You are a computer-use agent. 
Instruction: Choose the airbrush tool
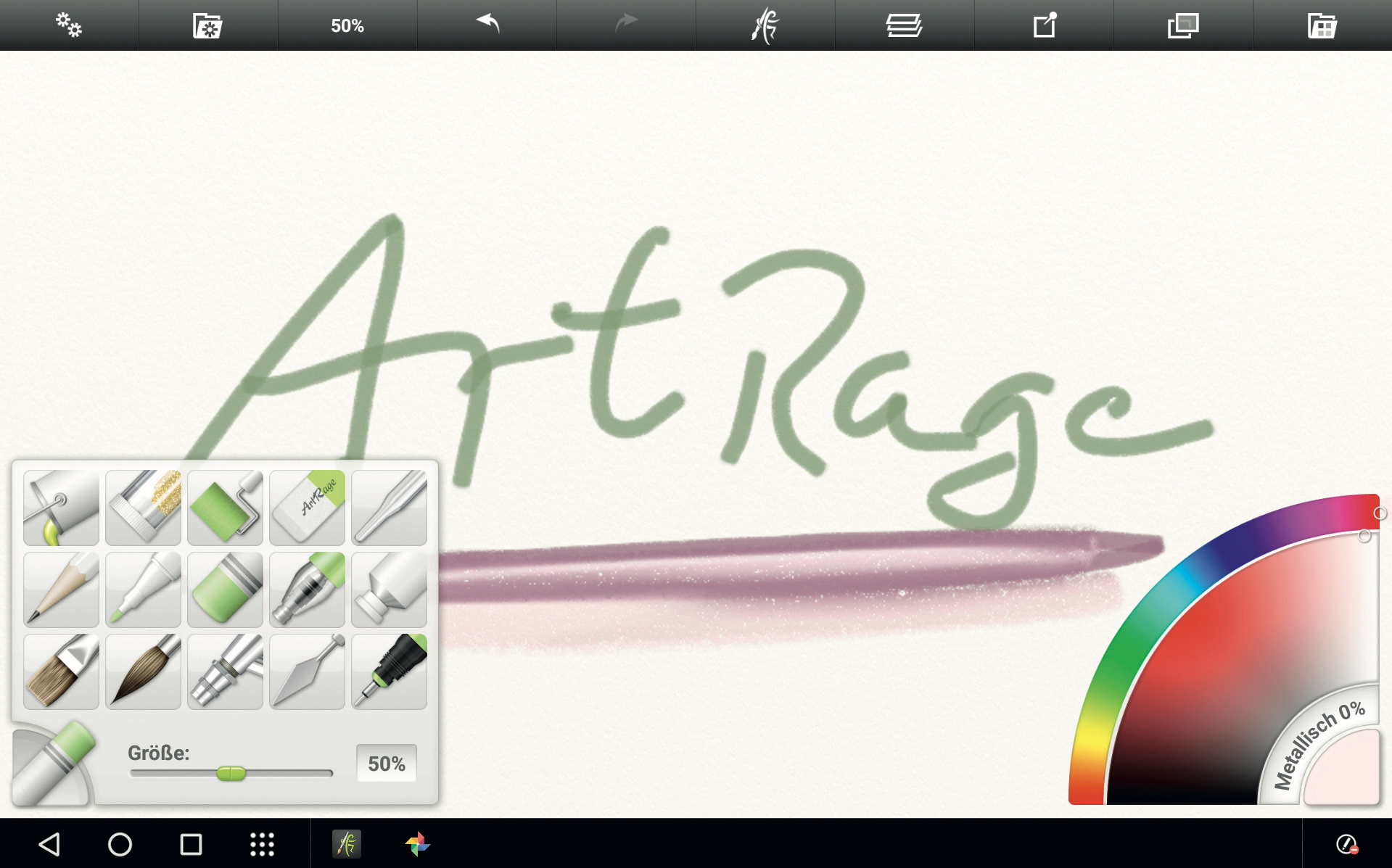pos(225,671)
